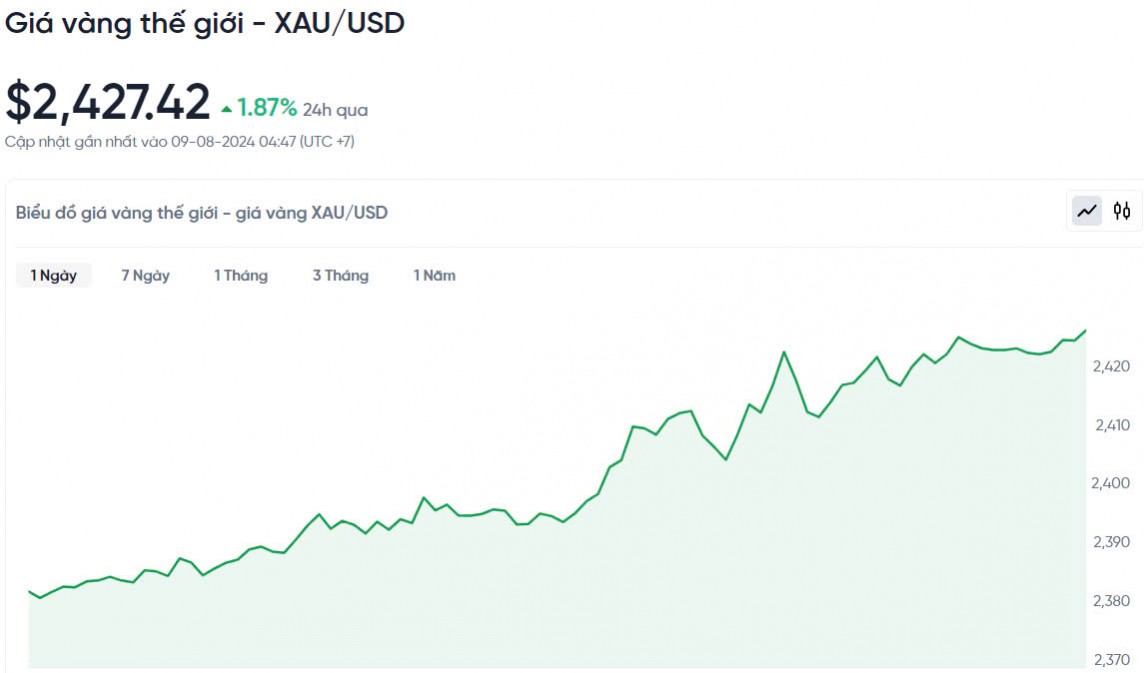Viewport: 1144px width, 673px height.
Task: Click the 1.87% change percentage
Action: [x=267, y=108]
